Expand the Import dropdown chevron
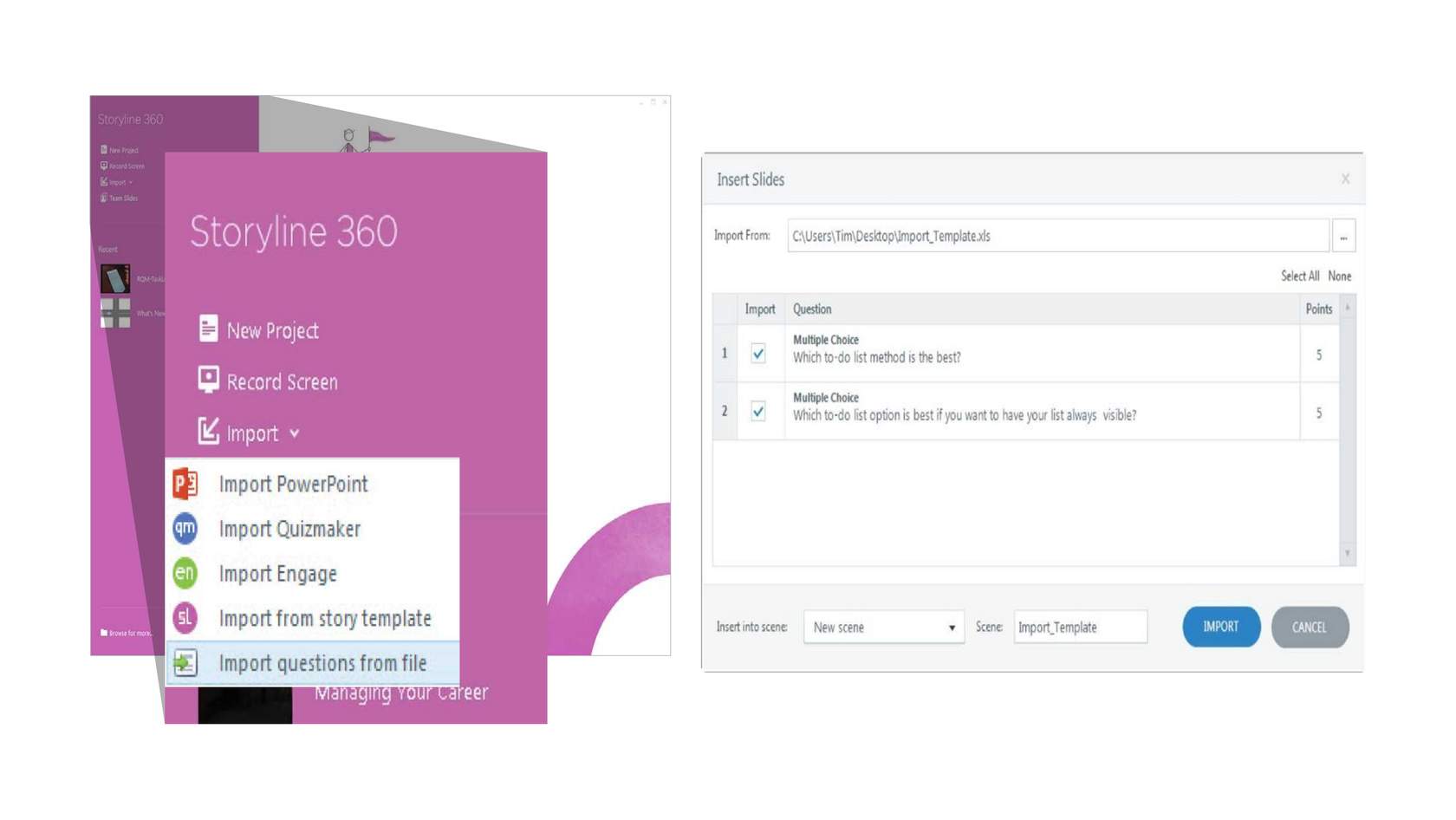This screenshot has height=820, width=1456. pyautogui.click(x=295, y=433)
